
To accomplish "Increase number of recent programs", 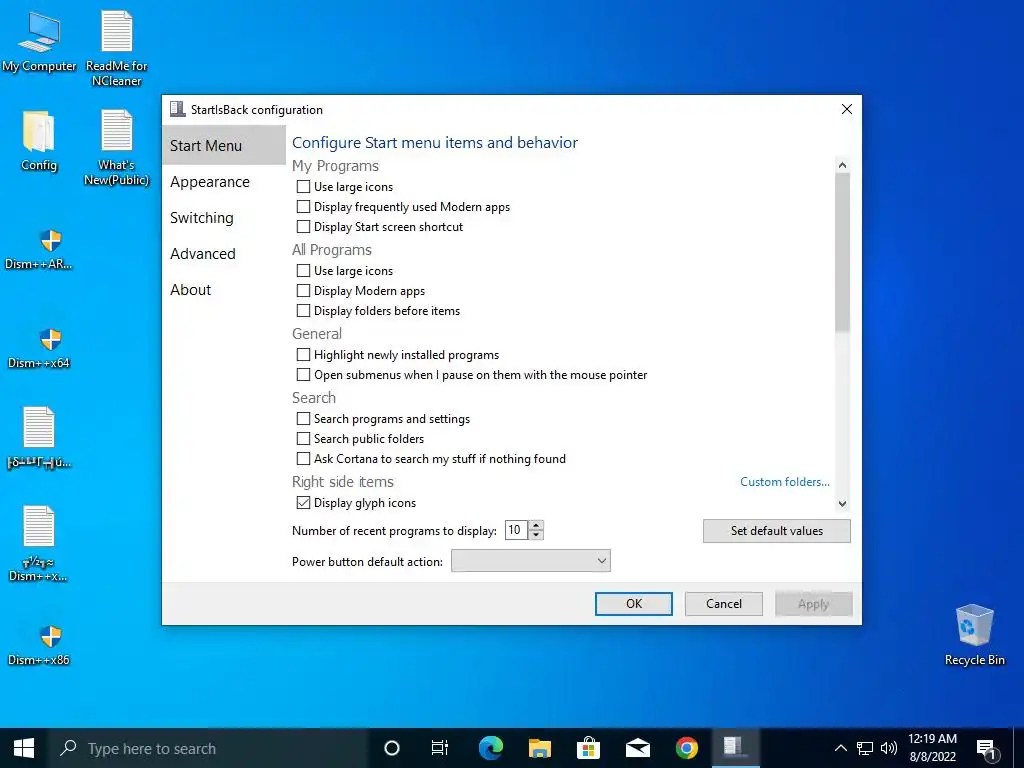I will [x=536, y=525].
